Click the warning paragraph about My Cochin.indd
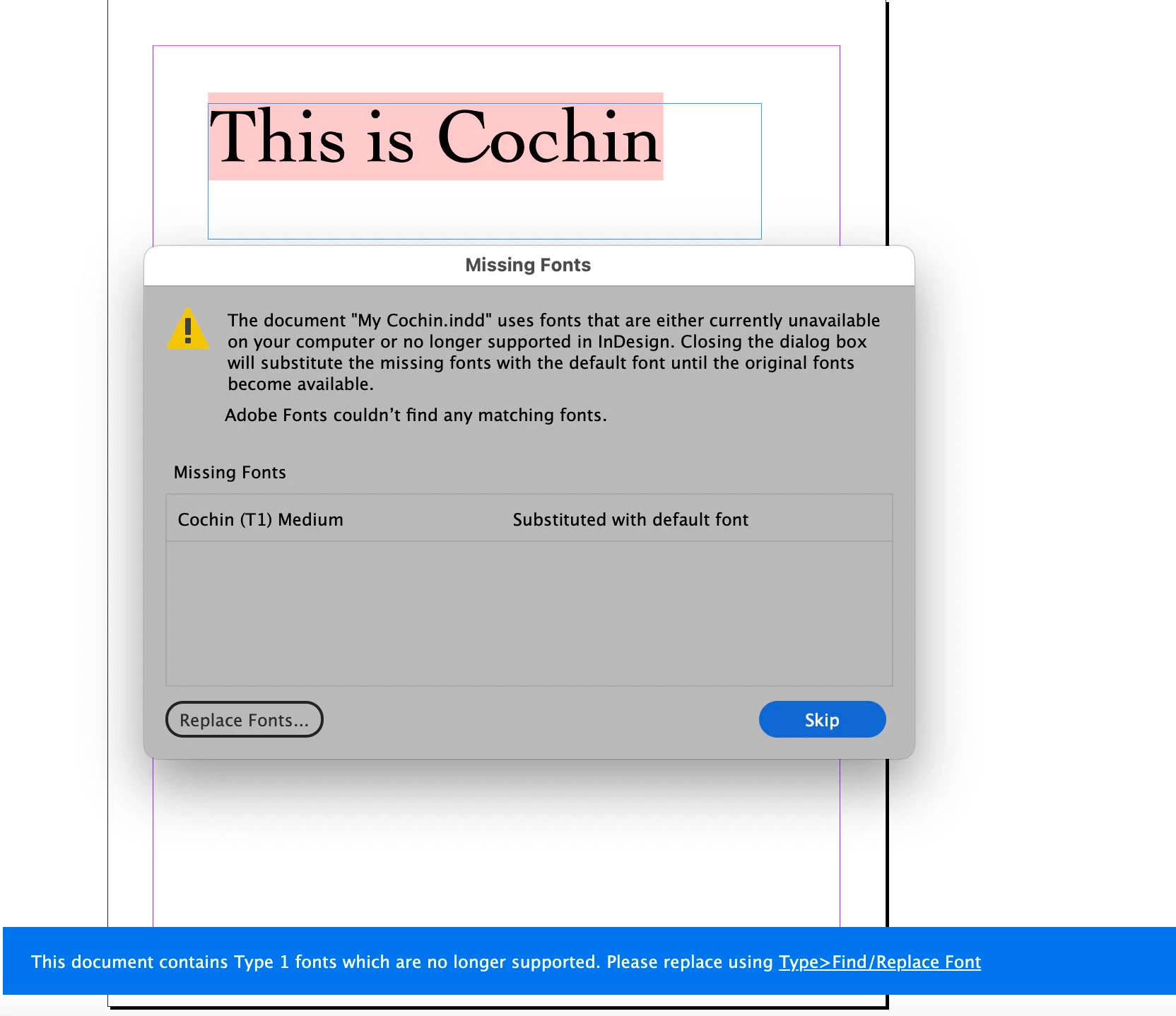The height and width of the screenshot is (1016, 1176). click(554, 352)
